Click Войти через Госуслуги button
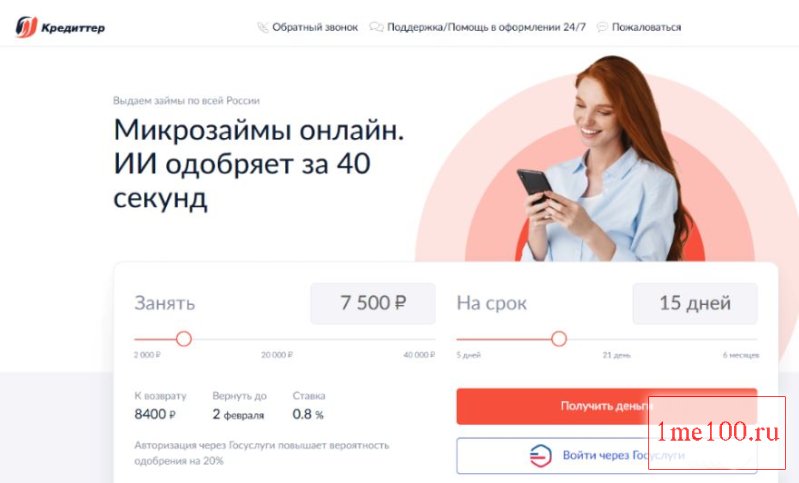Viewport: 799px width, 483px height. (x=606, y=455)
